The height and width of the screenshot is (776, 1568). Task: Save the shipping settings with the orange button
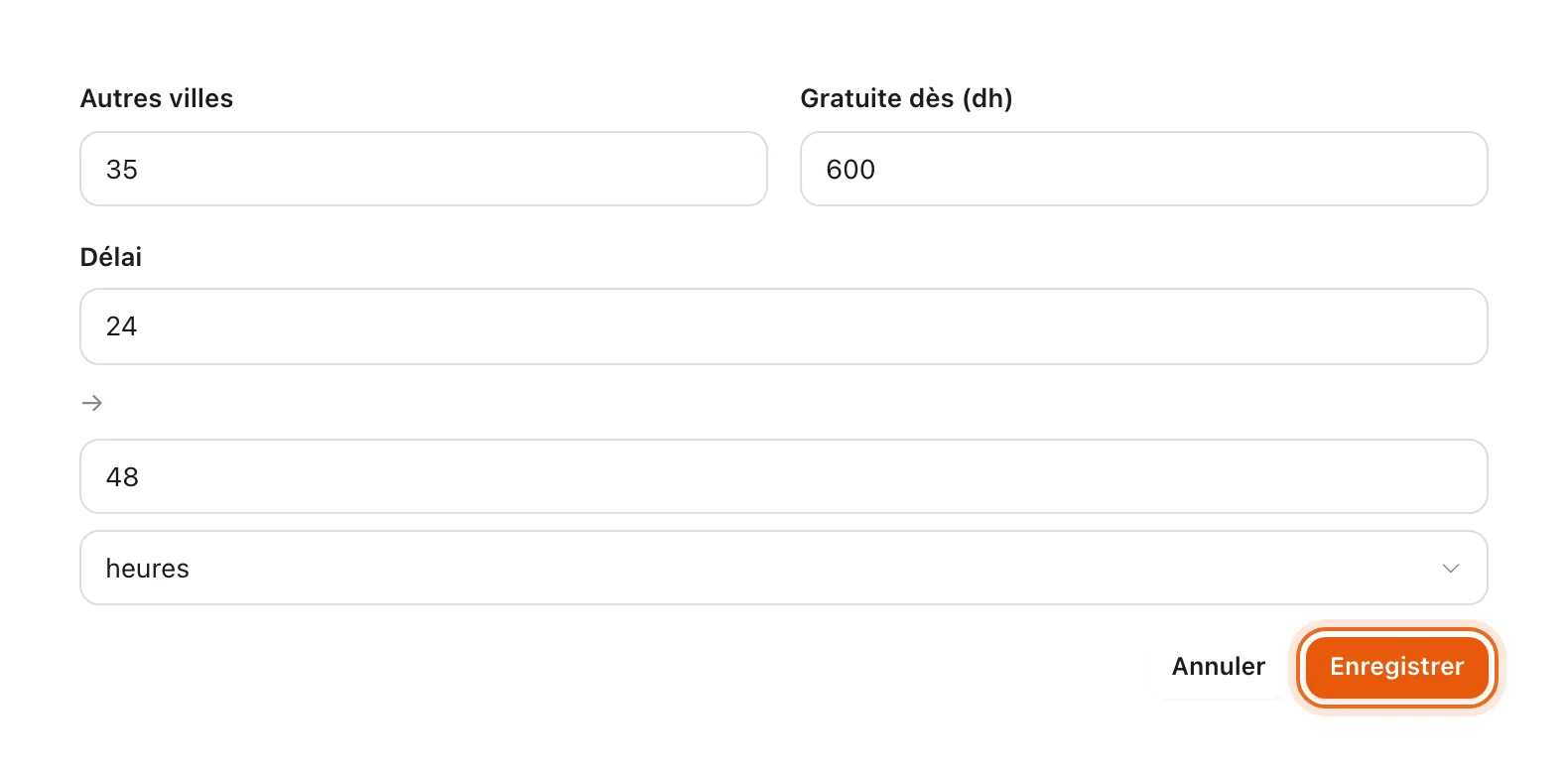pos(1397,667)
